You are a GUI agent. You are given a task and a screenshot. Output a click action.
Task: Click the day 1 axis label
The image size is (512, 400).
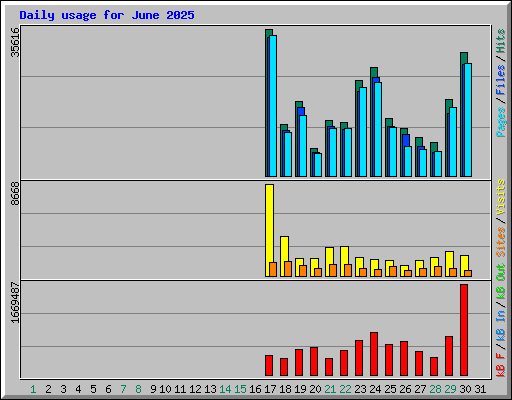[x=33, y=389]
